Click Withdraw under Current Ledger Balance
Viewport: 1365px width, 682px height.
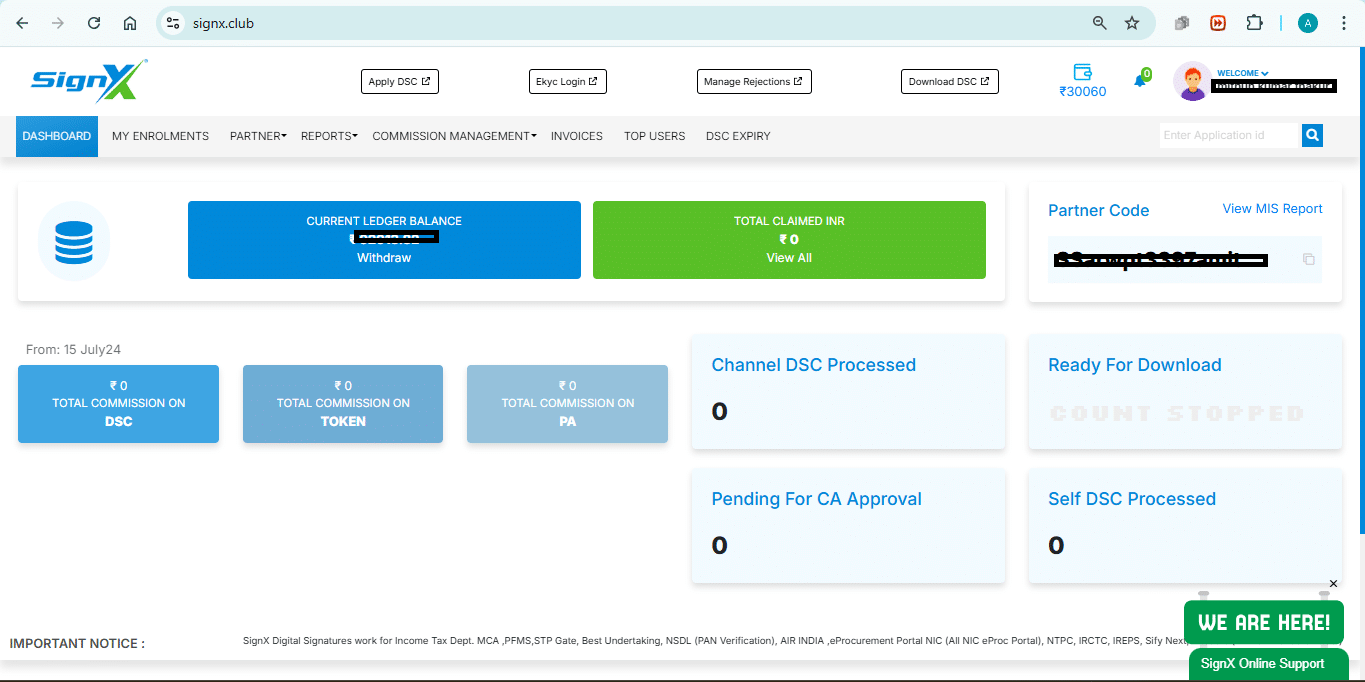pyautogui.click(x=383, y=257)
